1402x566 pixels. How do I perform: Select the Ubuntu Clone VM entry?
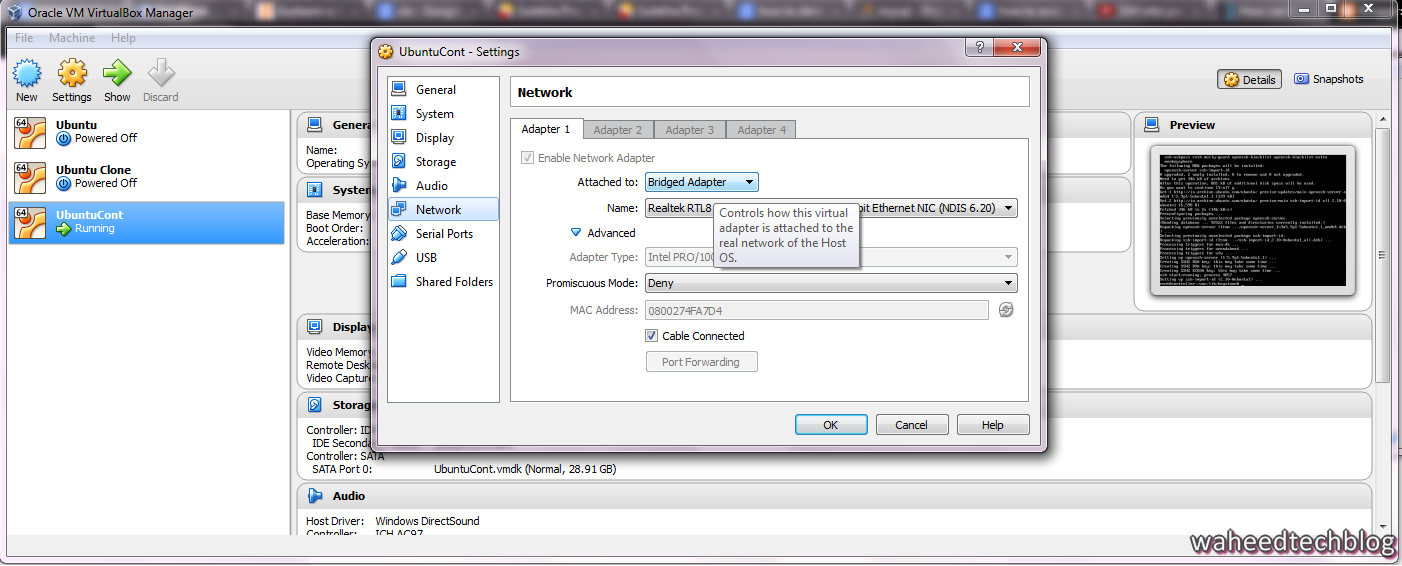(x=147, y=177)
